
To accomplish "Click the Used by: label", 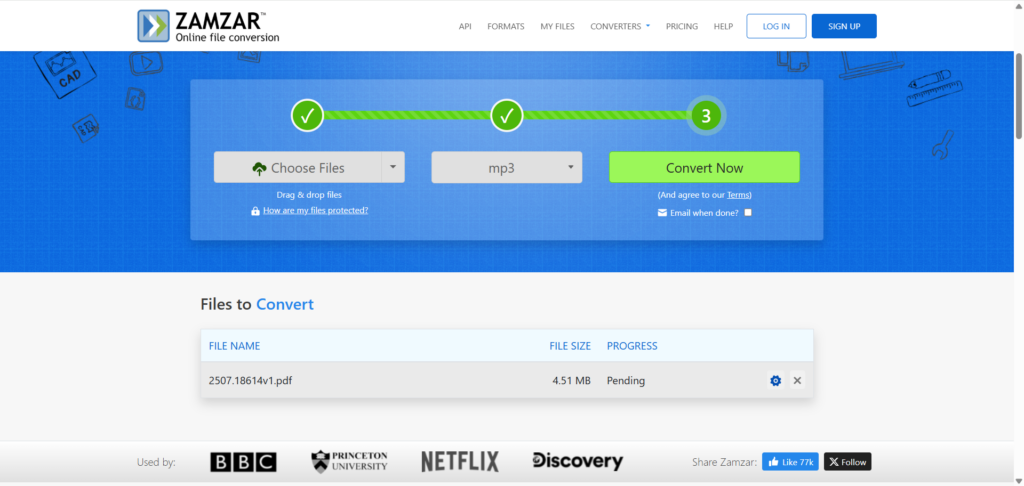I will (156, 462).
